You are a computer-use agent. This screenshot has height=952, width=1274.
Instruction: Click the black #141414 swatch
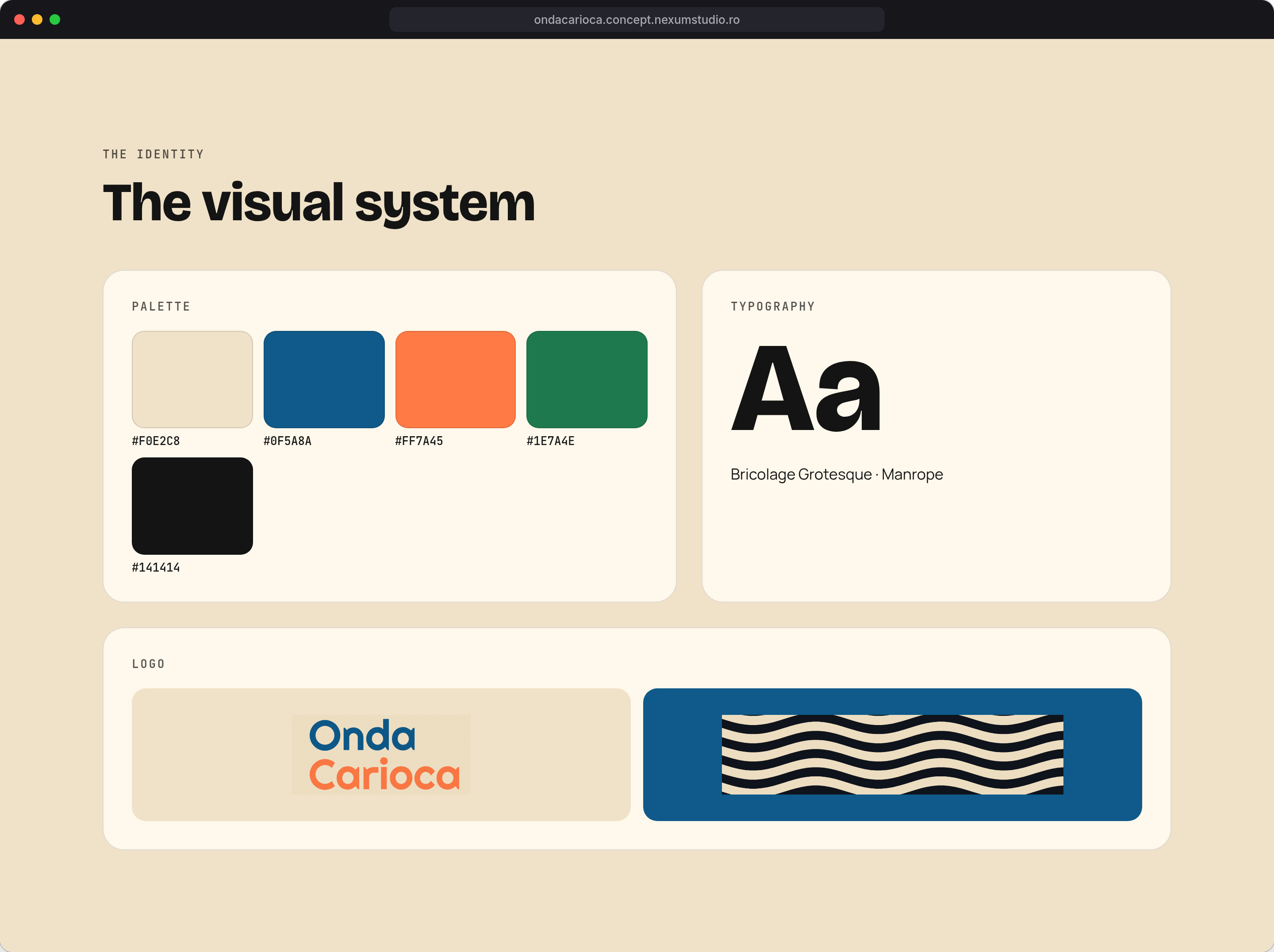tap(192, 506)
